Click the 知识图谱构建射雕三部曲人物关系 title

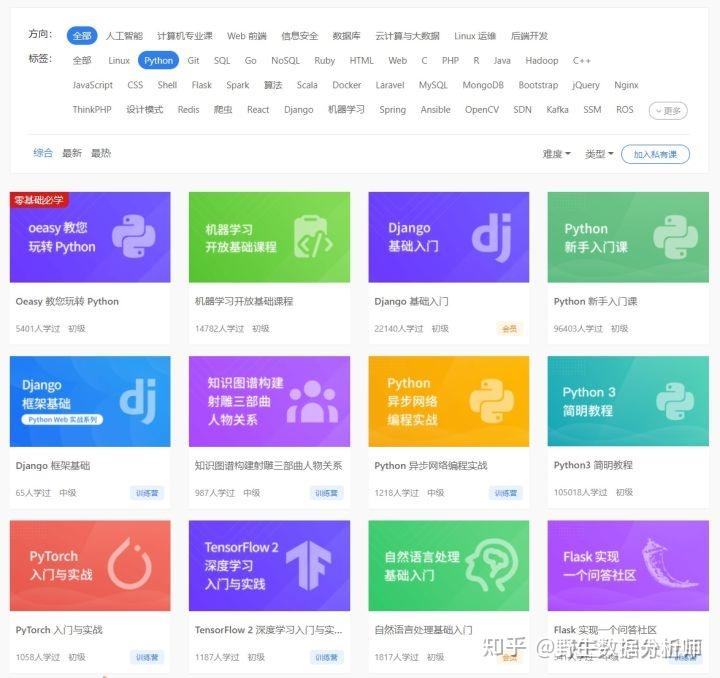268,465
